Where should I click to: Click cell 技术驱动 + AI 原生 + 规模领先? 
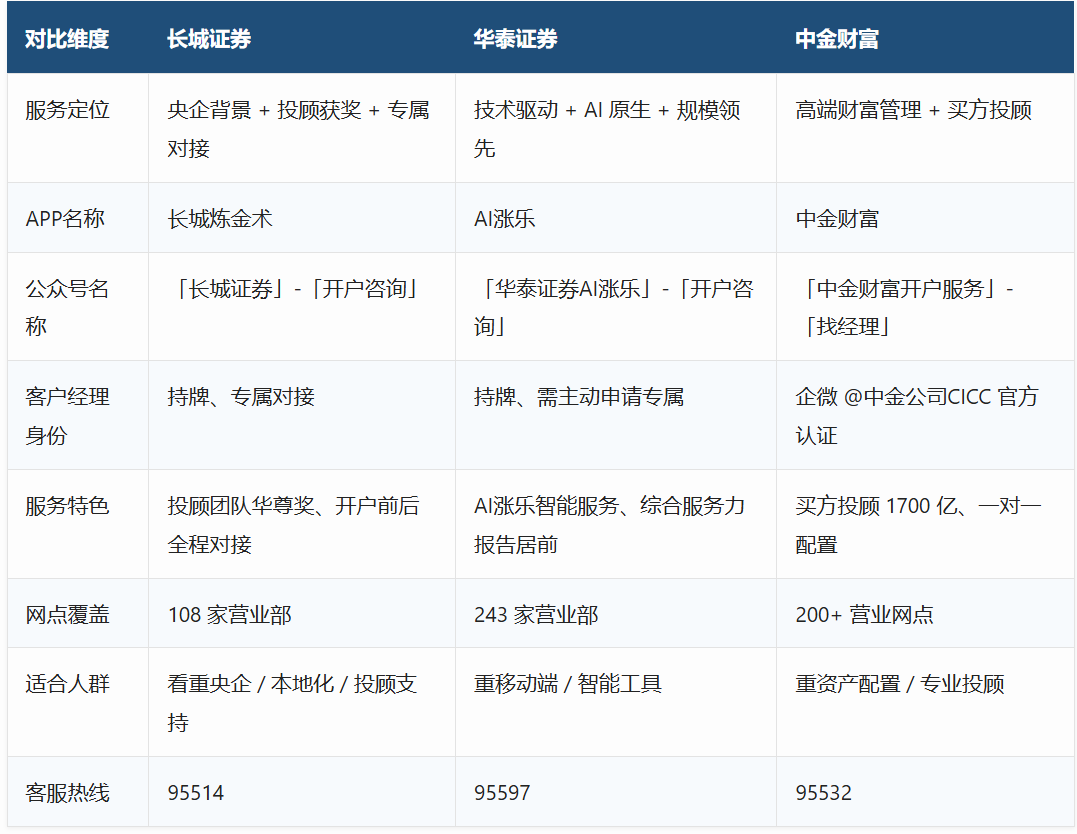coord(615,128)
